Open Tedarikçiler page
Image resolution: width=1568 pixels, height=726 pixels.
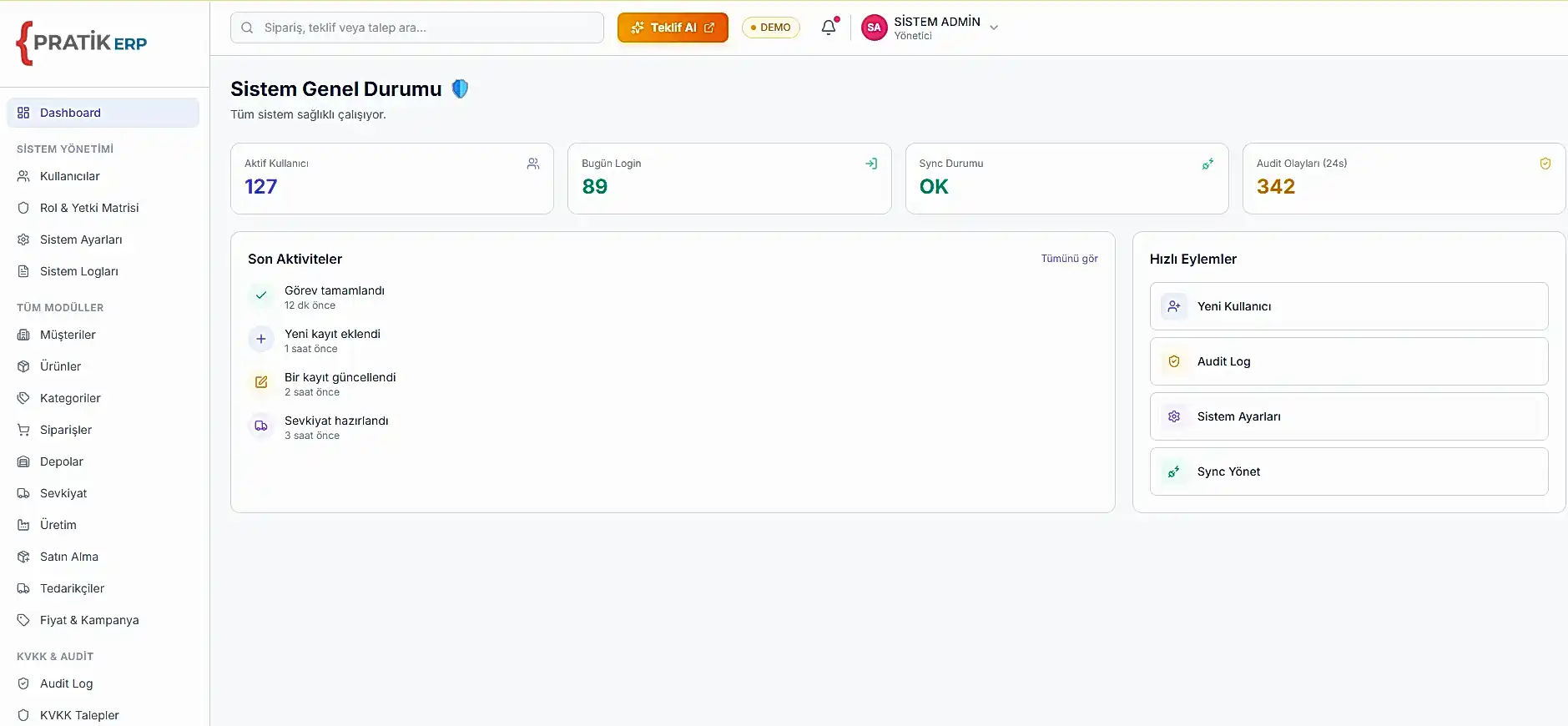click(103, 588)
